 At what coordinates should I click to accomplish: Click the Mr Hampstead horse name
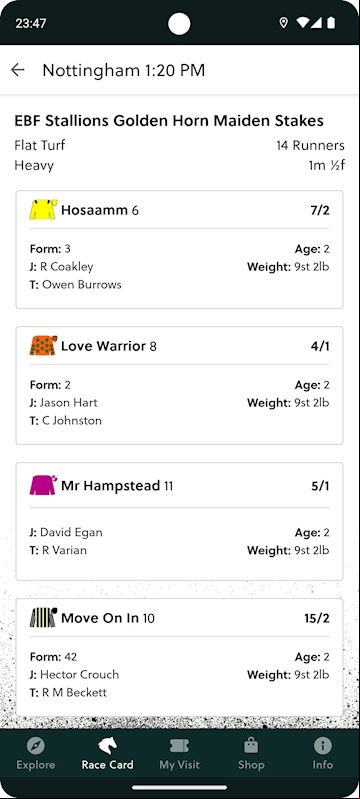coord(111,486)
